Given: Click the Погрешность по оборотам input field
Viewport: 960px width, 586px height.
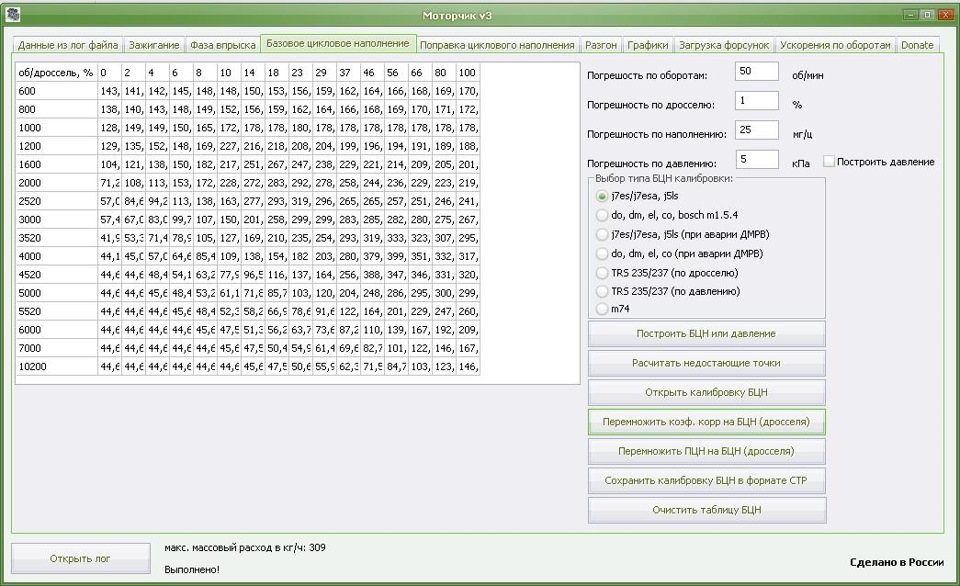Looking at the screenshot, I should (757, 71).
